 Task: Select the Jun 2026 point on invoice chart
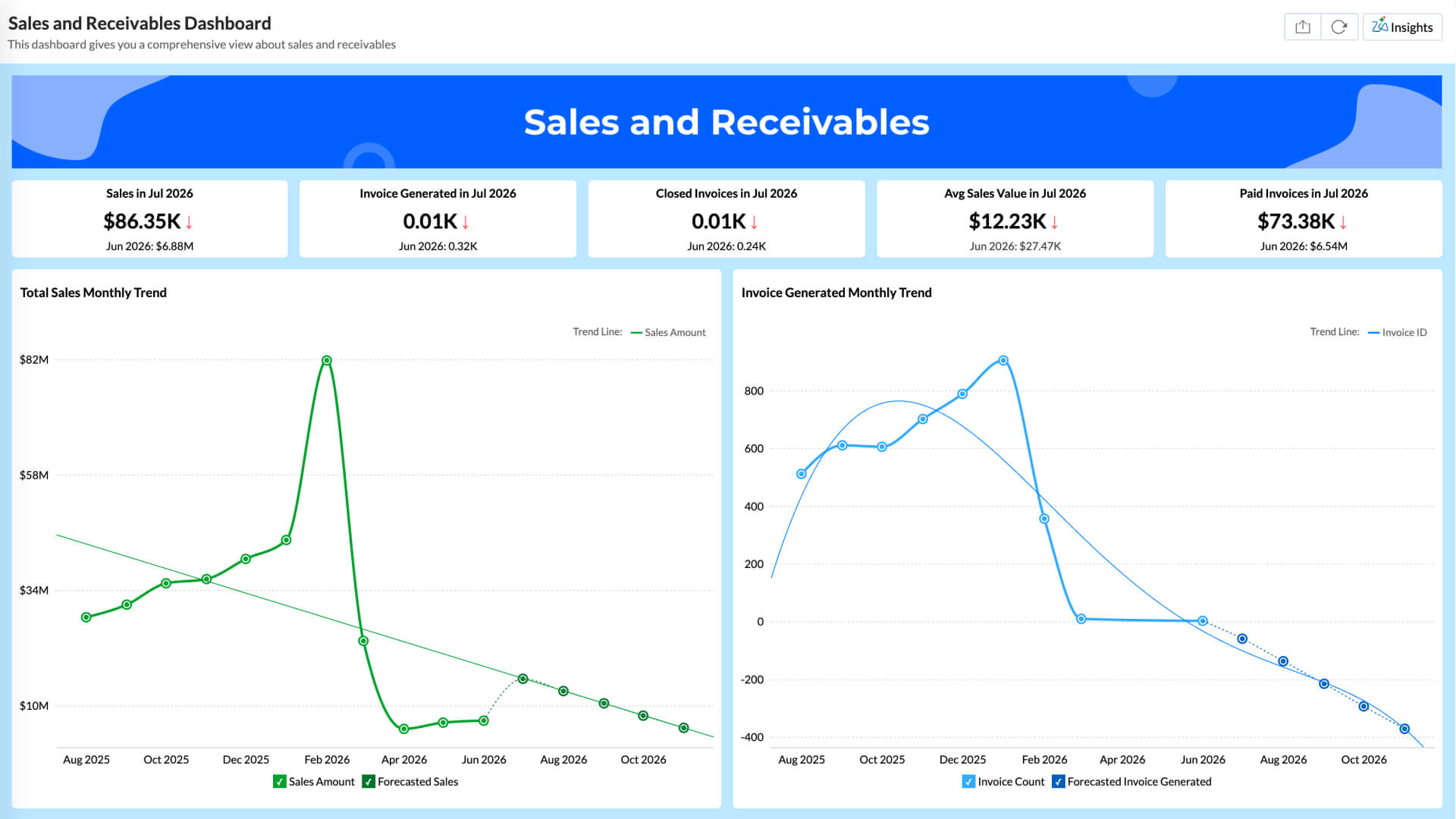point(1203,621)
